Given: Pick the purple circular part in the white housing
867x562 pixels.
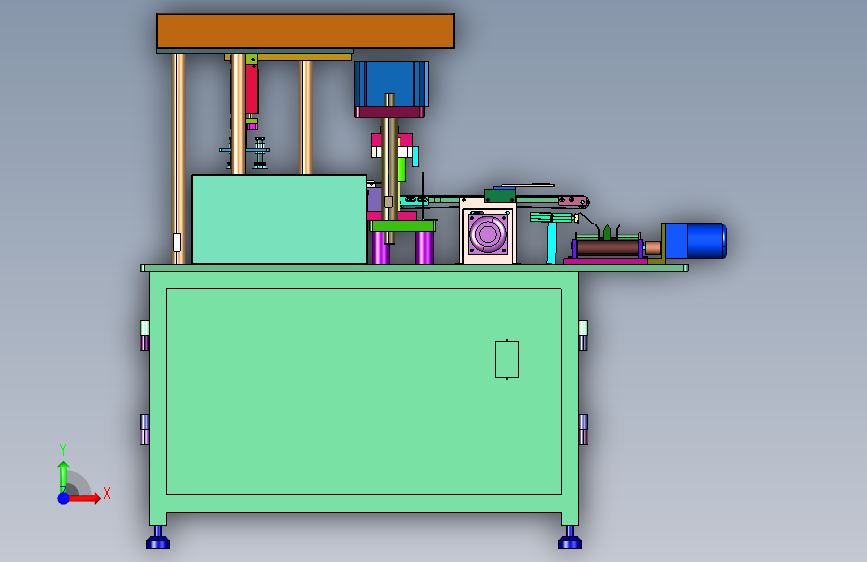Looking at the screenshot, I should (x=487, y=233).
